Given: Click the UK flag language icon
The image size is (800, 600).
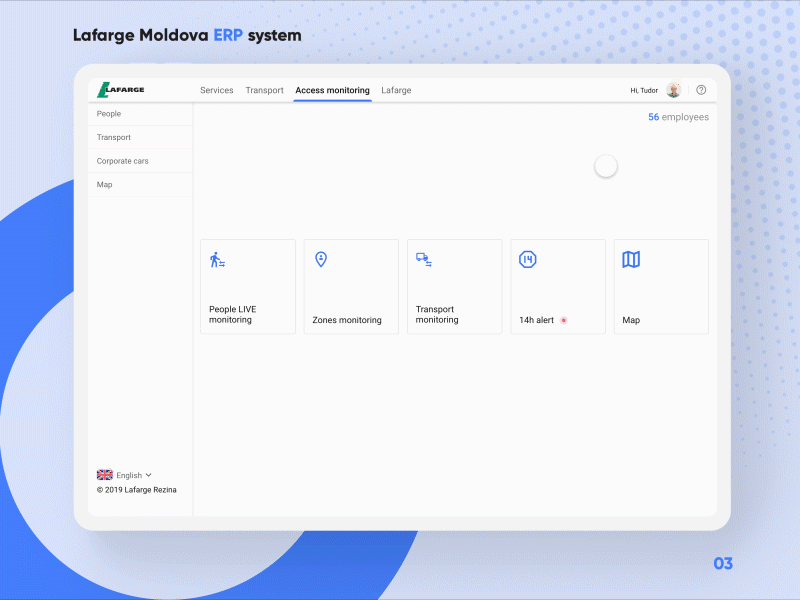Looking at the screenshot, I should [105, 474].
